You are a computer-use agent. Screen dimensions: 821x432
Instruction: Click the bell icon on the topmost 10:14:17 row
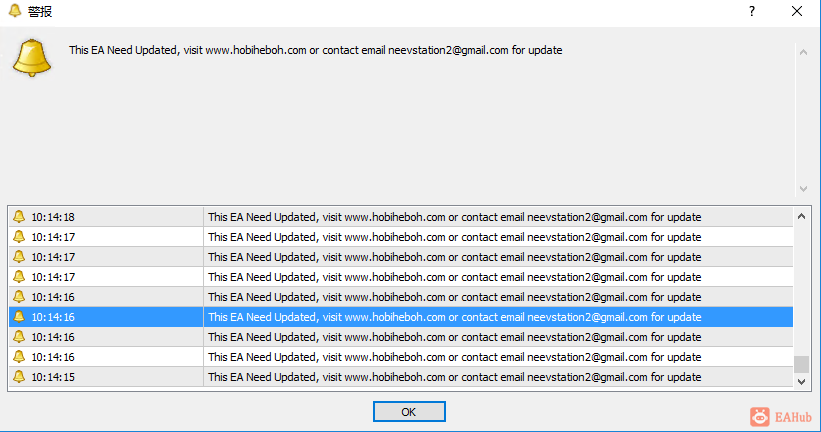[x=18, y=237]
